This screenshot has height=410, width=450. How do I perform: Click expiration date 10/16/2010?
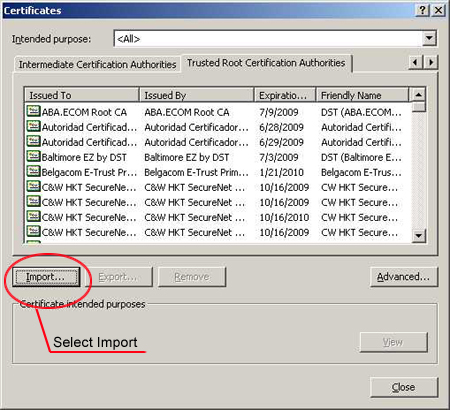pos(284,217)
